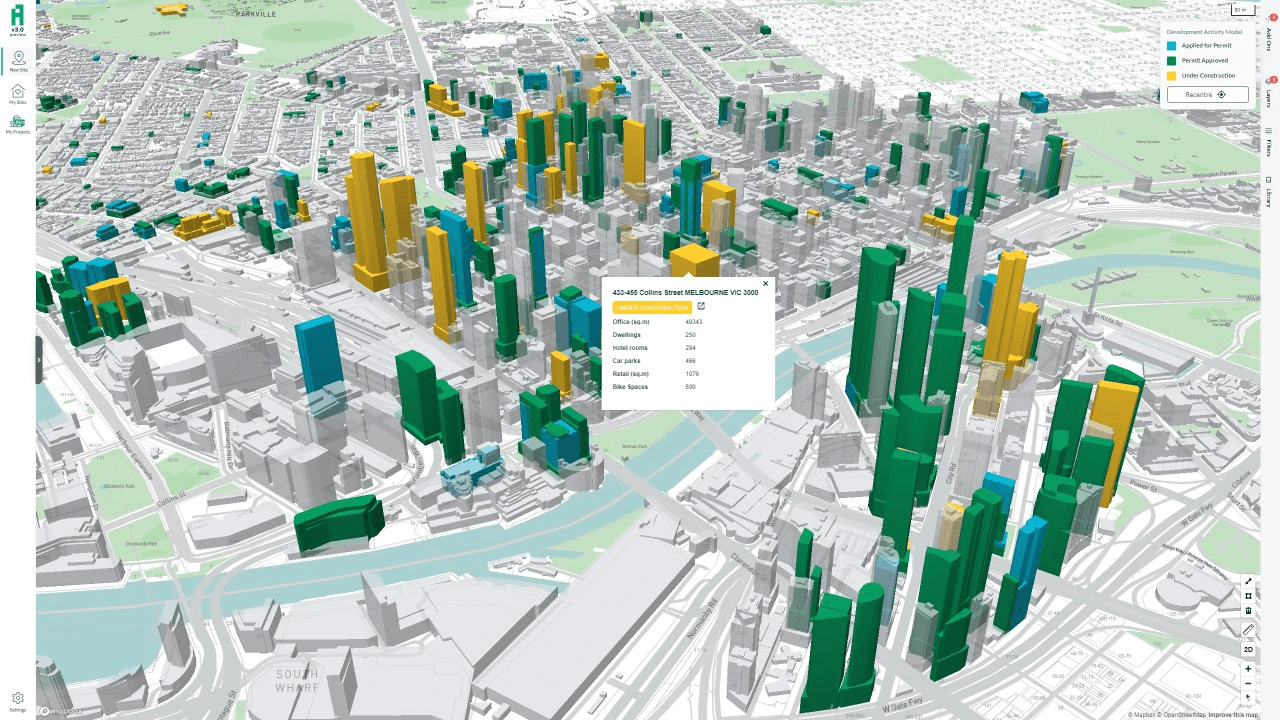Click the Permit Approved green swatch
Image resolution: width=1280 pixels, height=720 pixels.
[x=1172, y=60]
